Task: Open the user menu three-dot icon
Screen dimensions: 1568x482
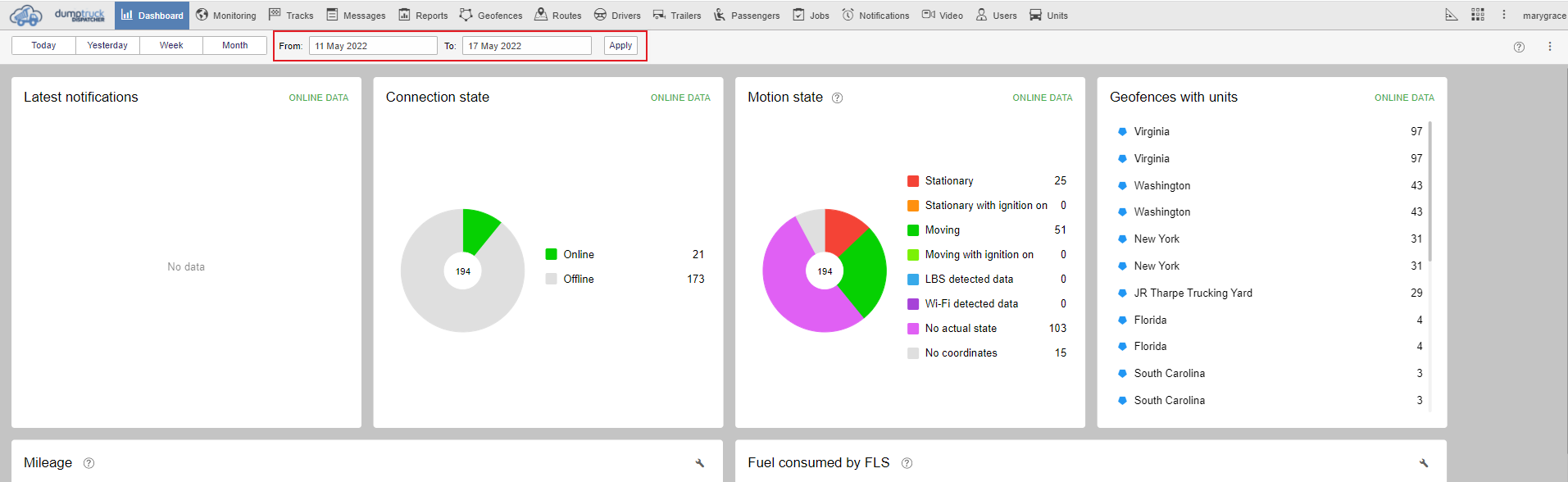Action: point(1503,15)
